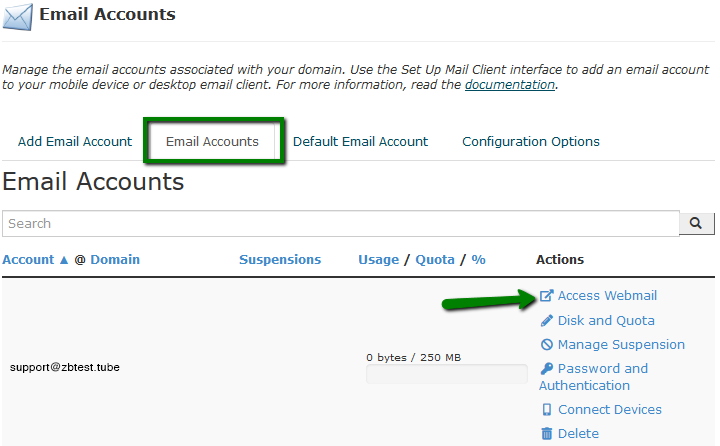Click the trash icon next to Delete
The height and width of the screenshot is (446, 720).
(547, 434)
